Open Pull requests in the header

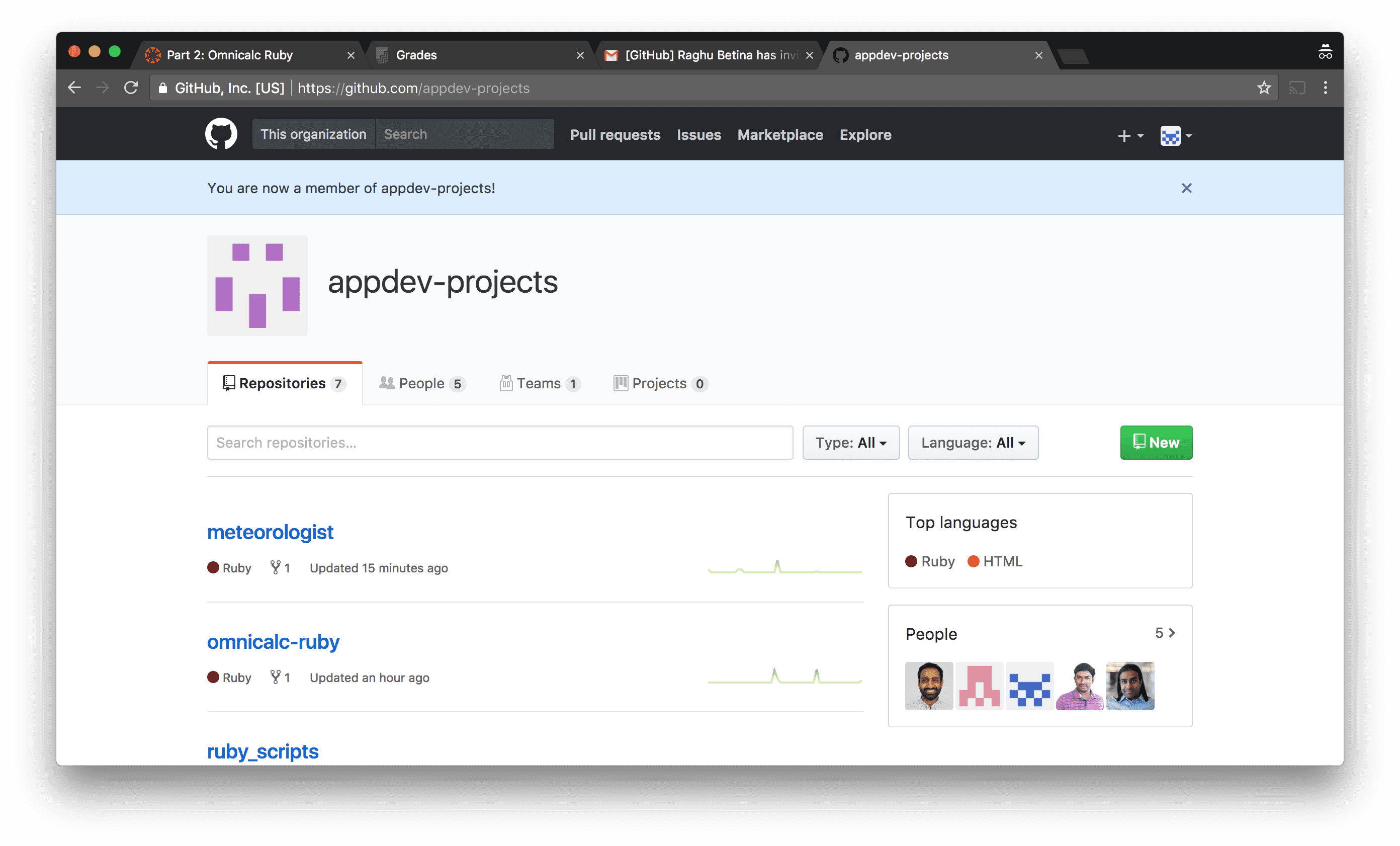(x=615, y=135)
